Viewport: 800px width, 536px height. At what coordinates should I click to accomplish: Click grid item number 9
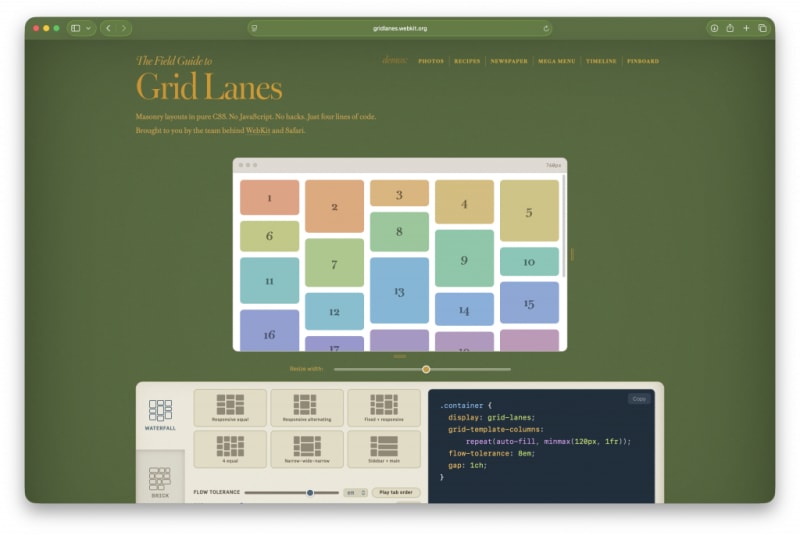464,258
